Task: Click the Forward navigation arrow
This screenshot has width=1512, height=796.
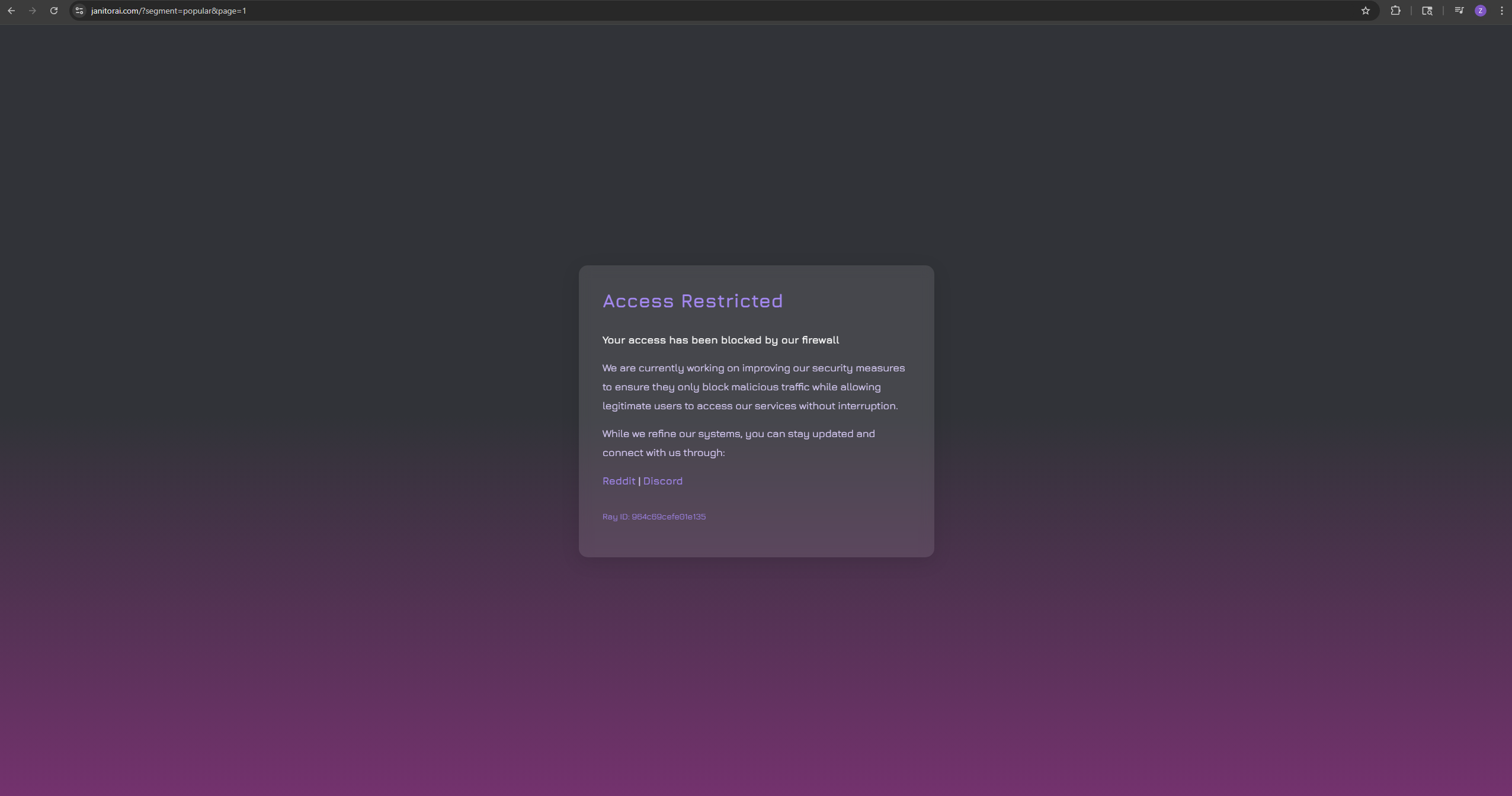Action: [x=33, y=11]
